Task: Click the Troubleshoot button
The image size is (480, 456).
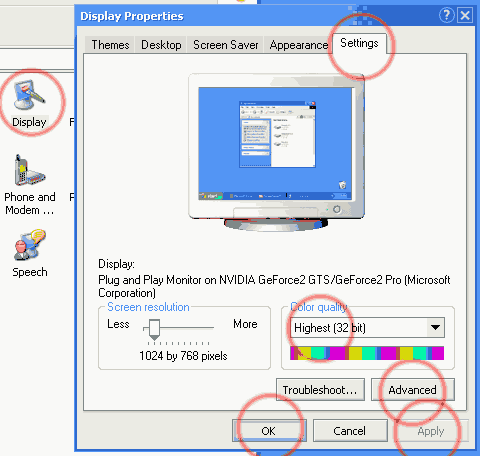Action: click(x=320, y=389)
